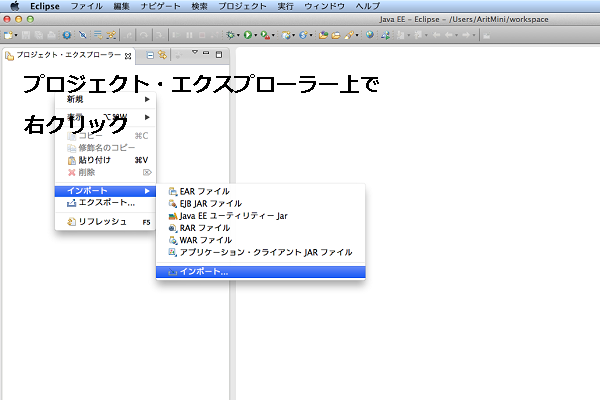Select the Project Explorer tab
Image resolution: width=600 pixels, height=400 pixels.
pos(68,55)
